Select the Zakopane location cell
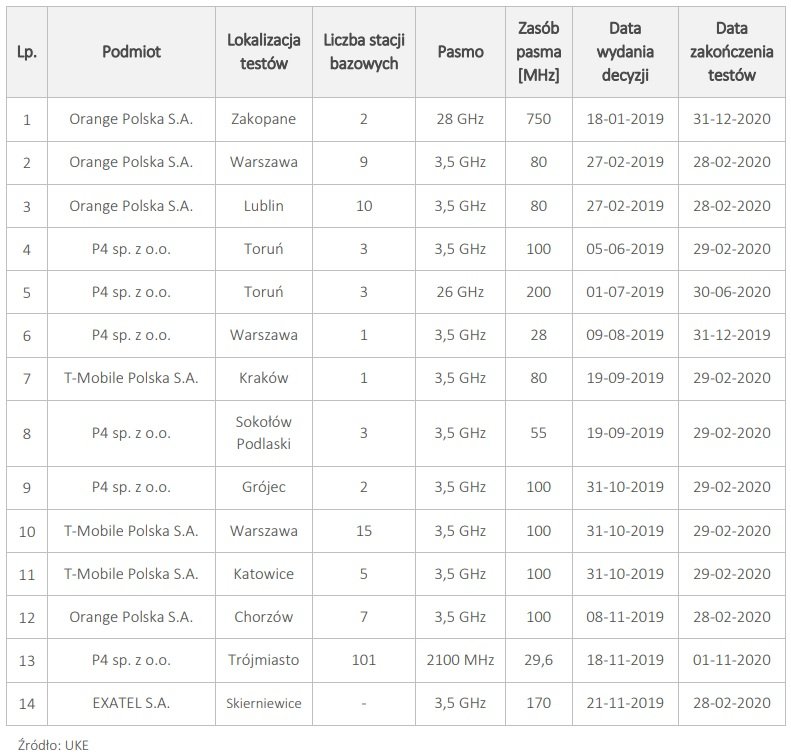The width and height of the screenshot is (791, 755). [264, 120]
